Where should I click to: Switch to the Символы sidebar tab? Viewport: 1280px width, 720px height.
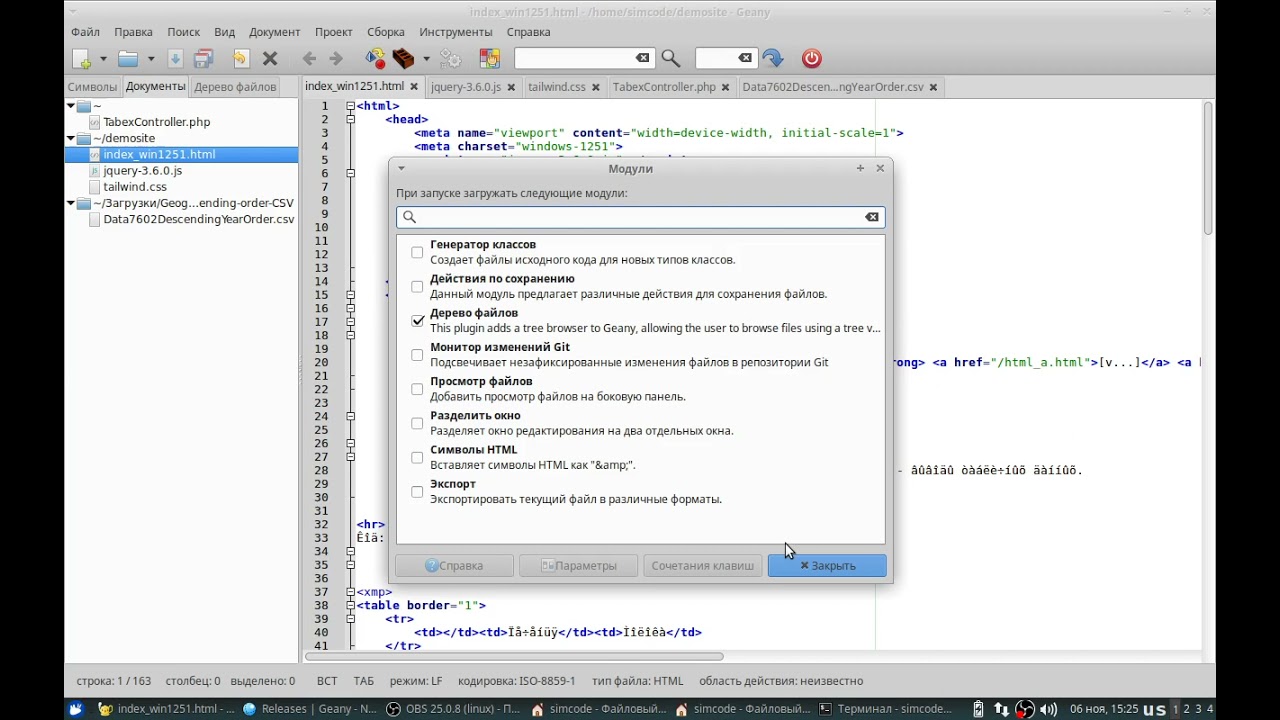(92, 87)
